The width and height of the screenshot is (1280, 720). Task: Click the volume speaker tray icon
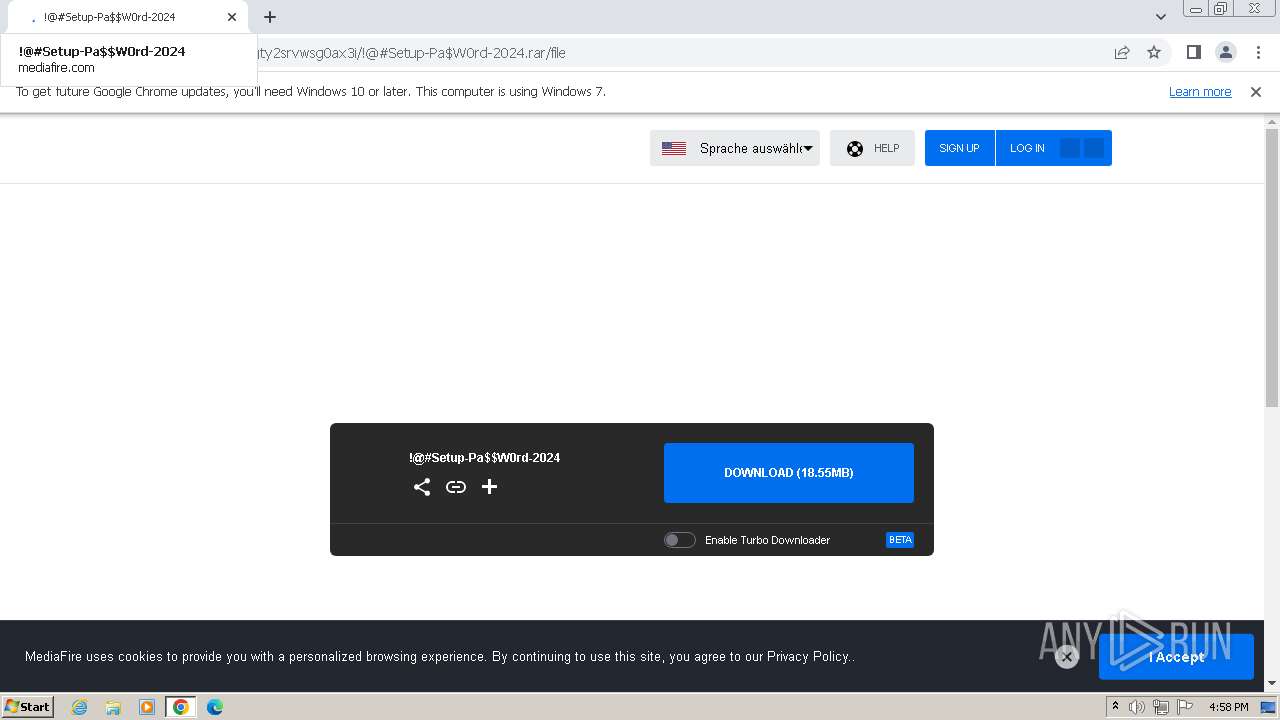pyautogui.click(x=1137, y=707)
